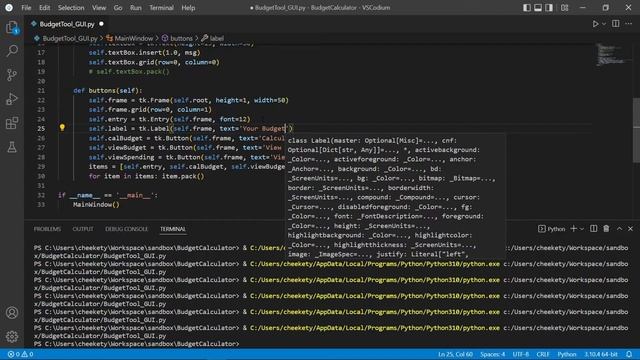Switch to the OUTPUT panel tab
Viewport: 640px width, 360px height.
pos(83,229)
